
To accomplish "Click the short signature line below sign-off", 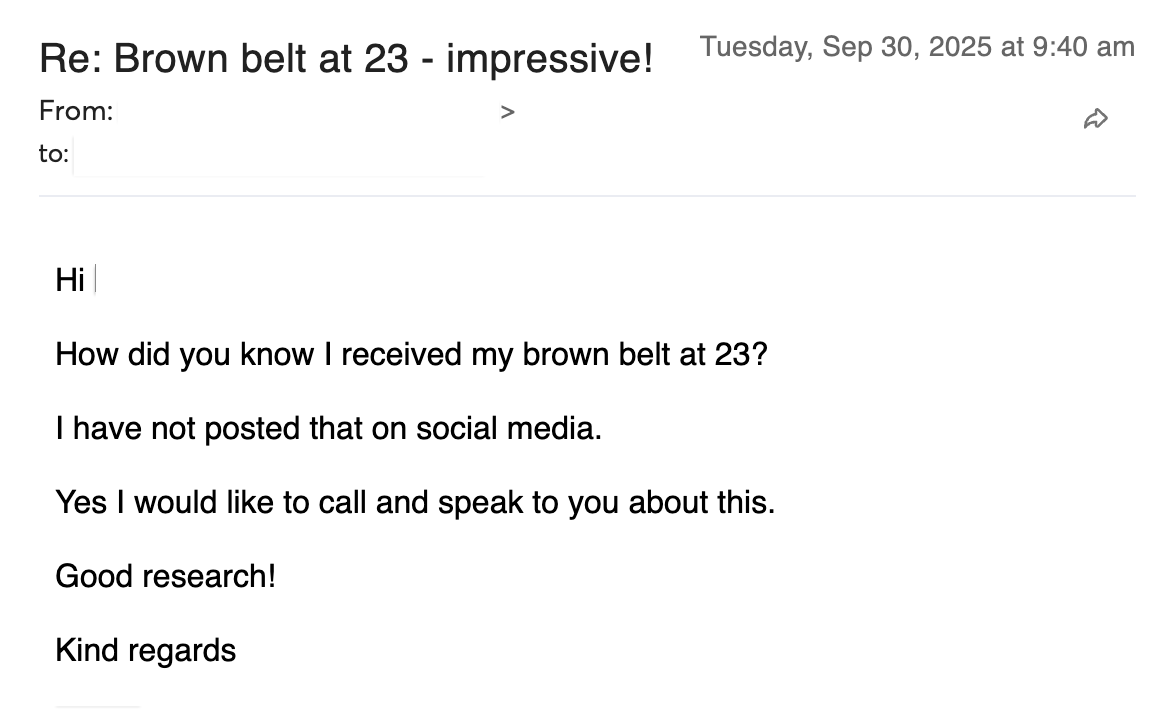I will (98, 708).
